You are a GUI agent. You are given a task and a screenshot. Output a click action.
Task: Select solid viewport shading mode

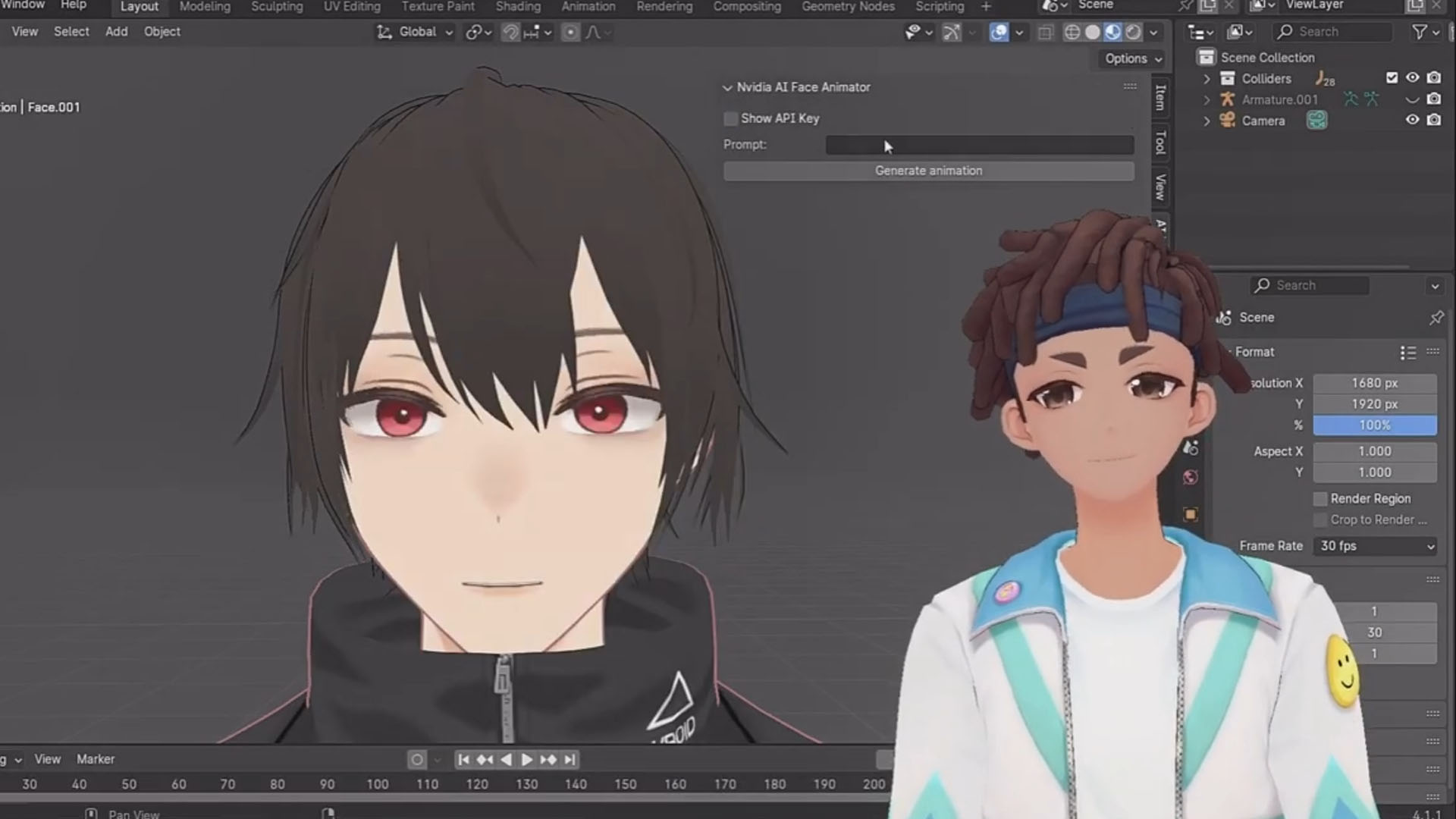tap(1093, 32)
